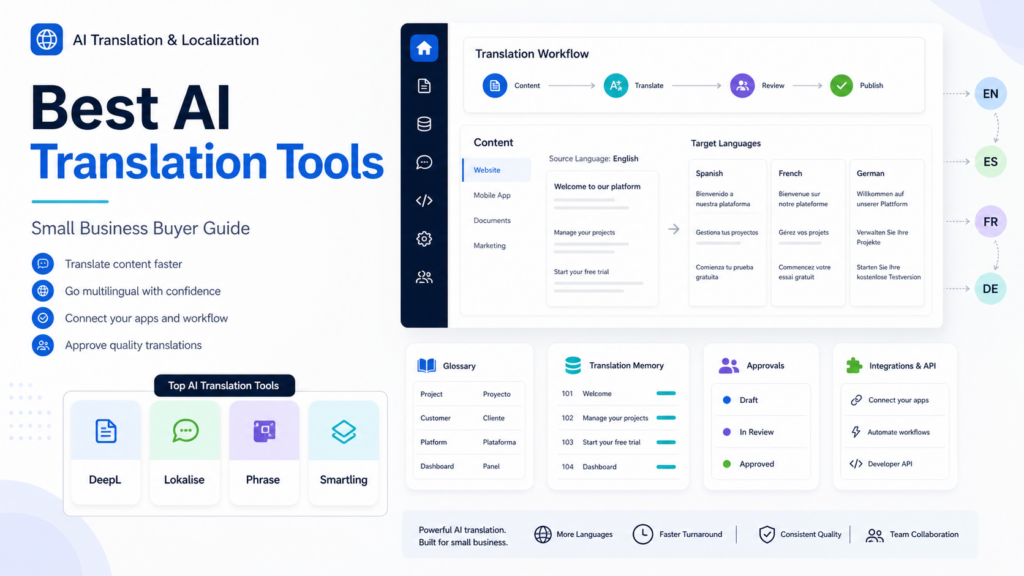Click the people icon beside Team Collaboration
The width and height of the screenshot is (1024, 576).
874,535
